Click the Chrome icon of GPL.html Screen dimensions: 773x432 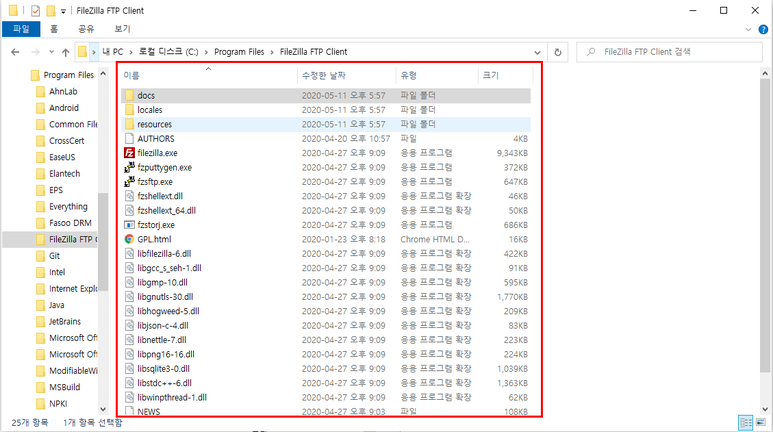pos(129,239)
